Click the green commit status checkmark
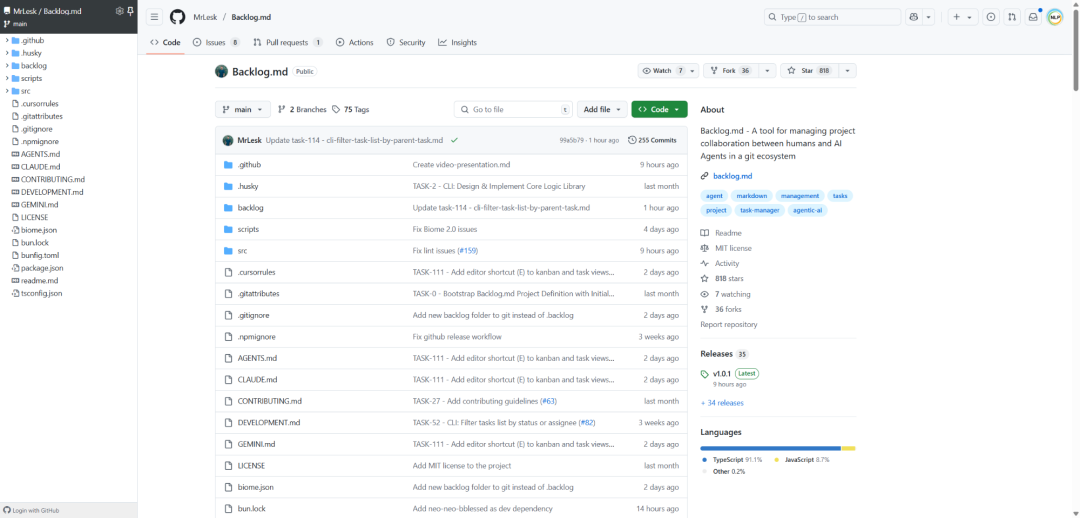The width and height of the screenshot is (1080, 518). [x=454, y=140]
